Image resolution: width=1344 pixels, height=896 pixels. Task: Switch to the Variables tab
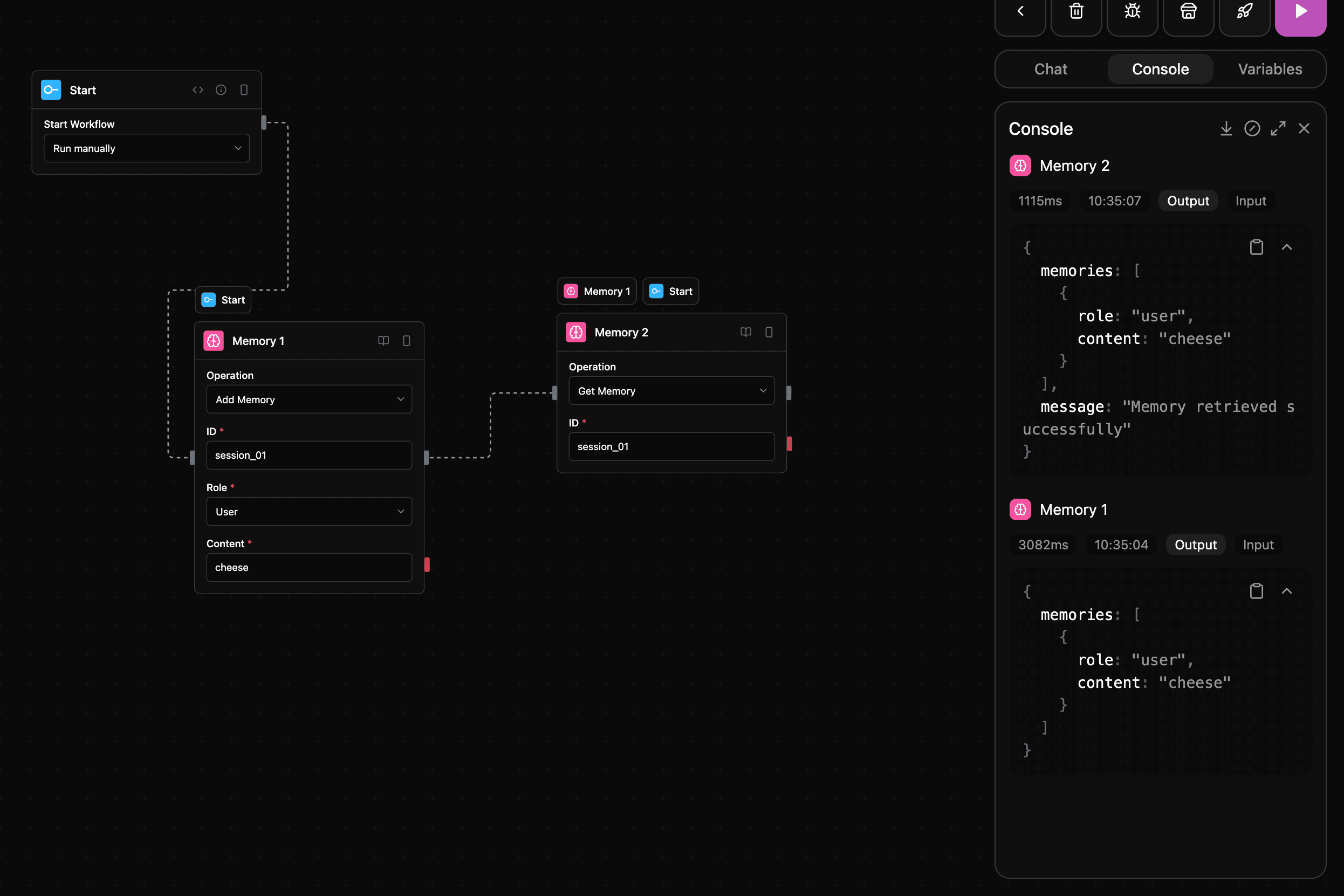coord(1270,69)
